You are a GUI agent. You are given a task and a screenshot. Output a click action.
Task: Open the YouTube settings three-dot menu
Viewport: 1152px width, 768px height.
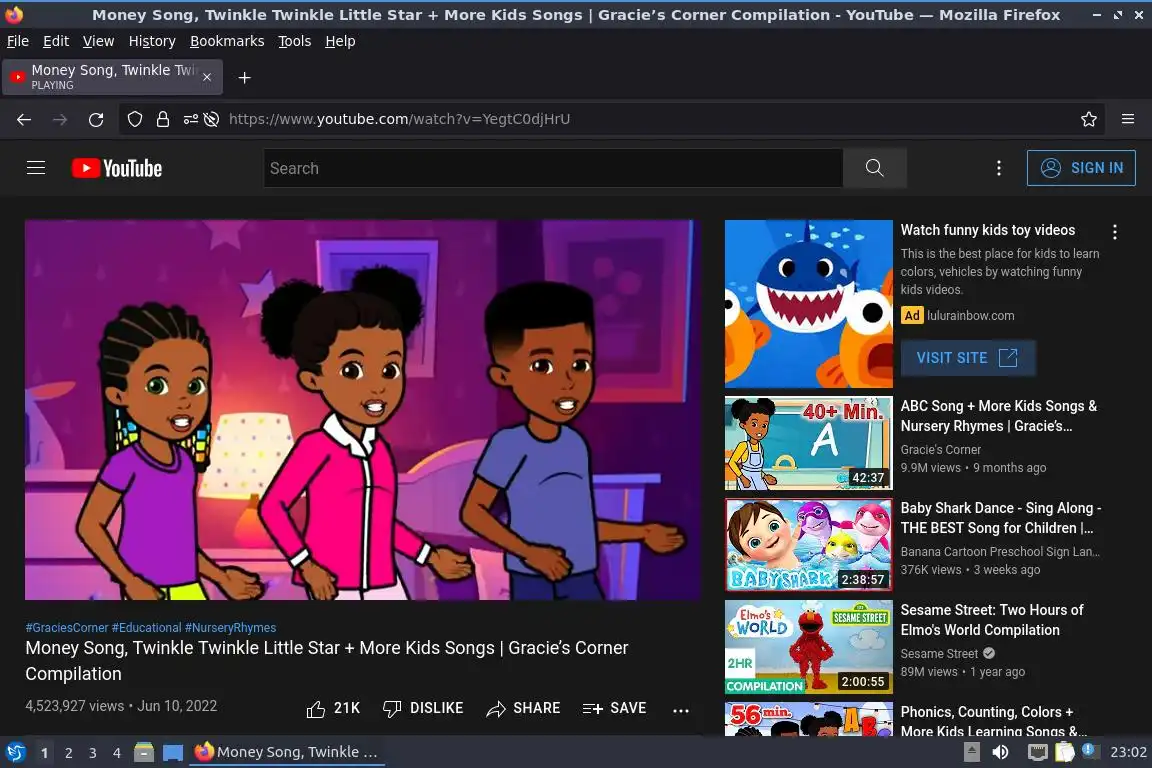tap(998, 168)
